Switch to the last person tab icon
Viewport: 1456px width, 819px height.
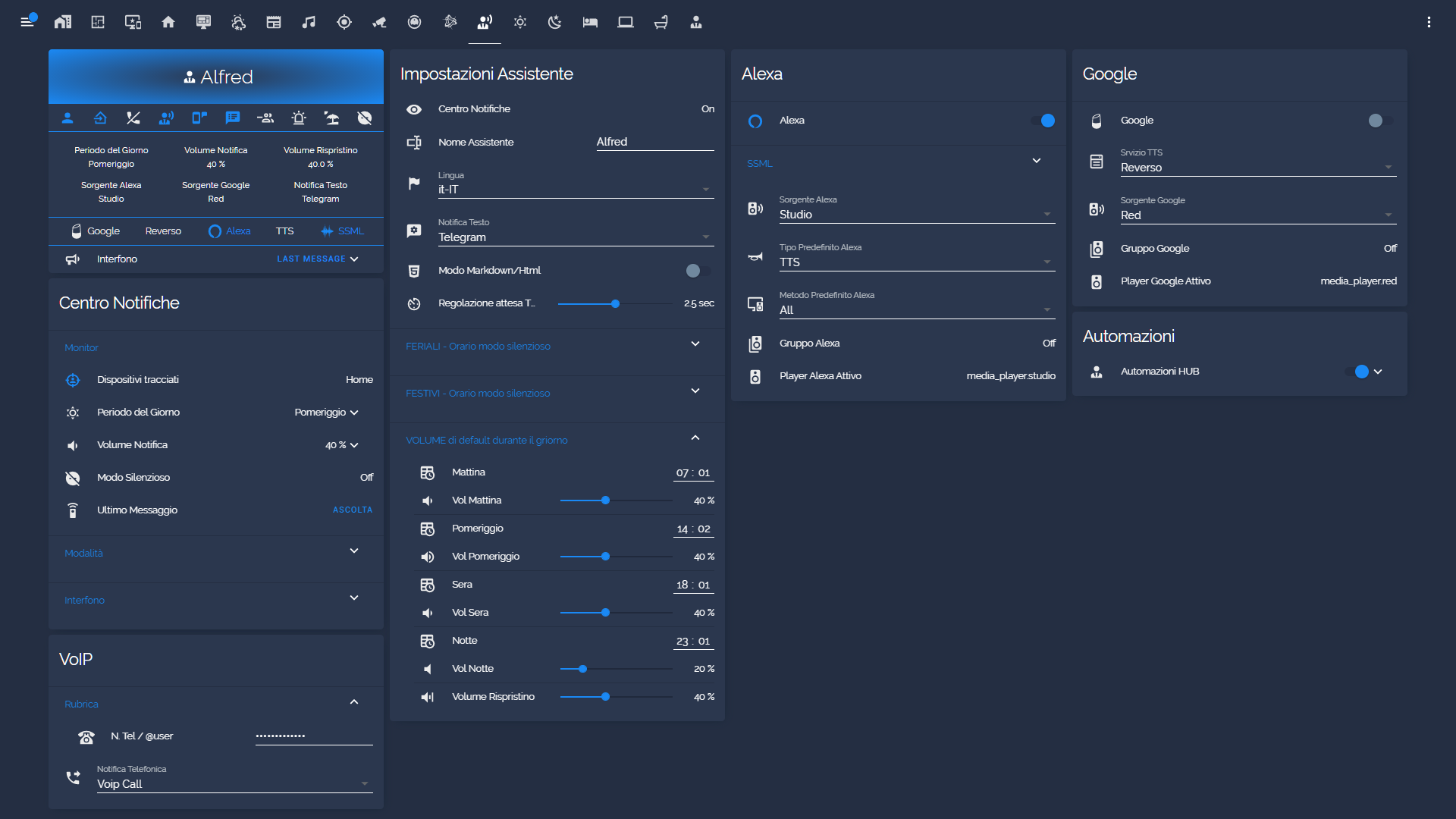click(696, 22)
